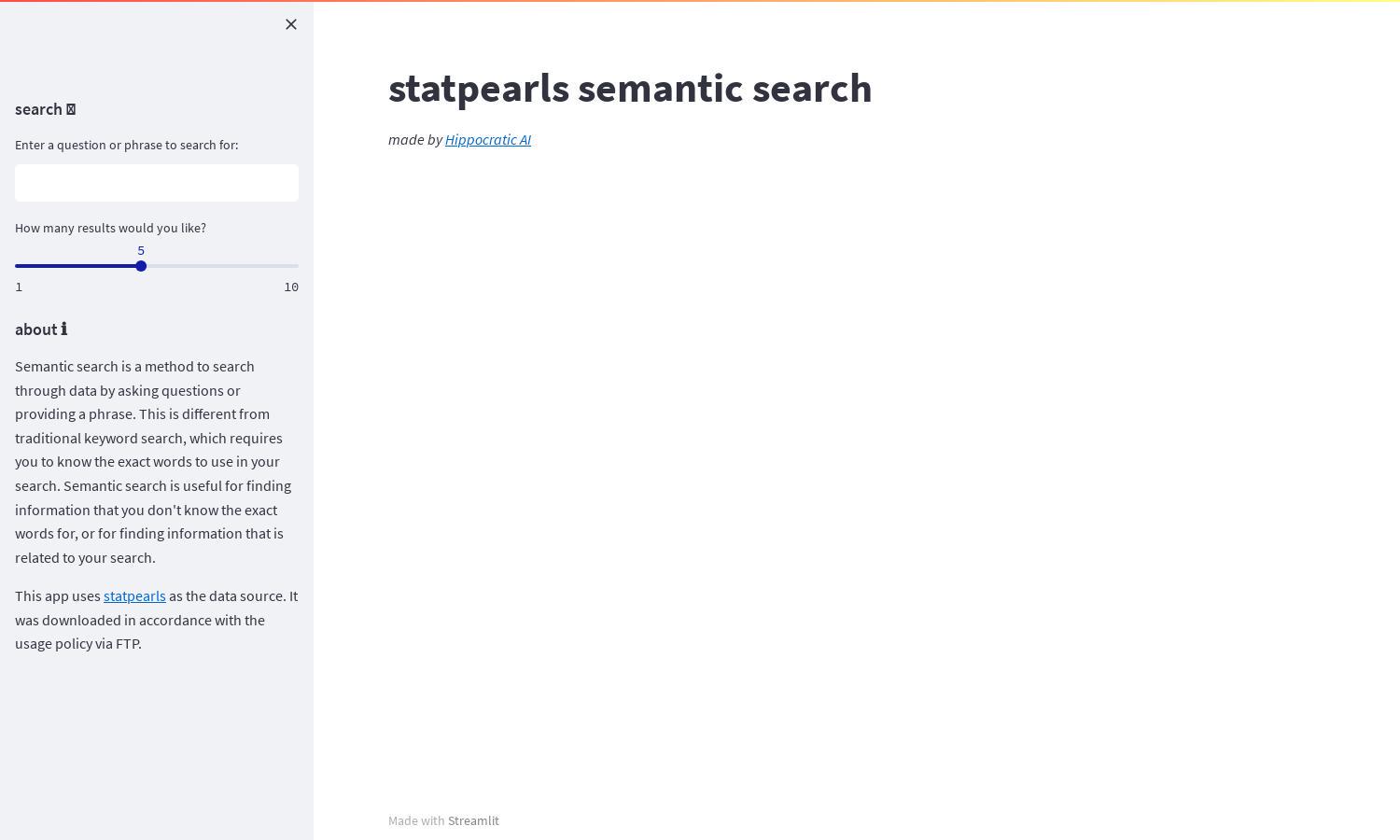Click the slider minimum label 1
Viewport: 1400px width, 840px height.
coord(19,287)
